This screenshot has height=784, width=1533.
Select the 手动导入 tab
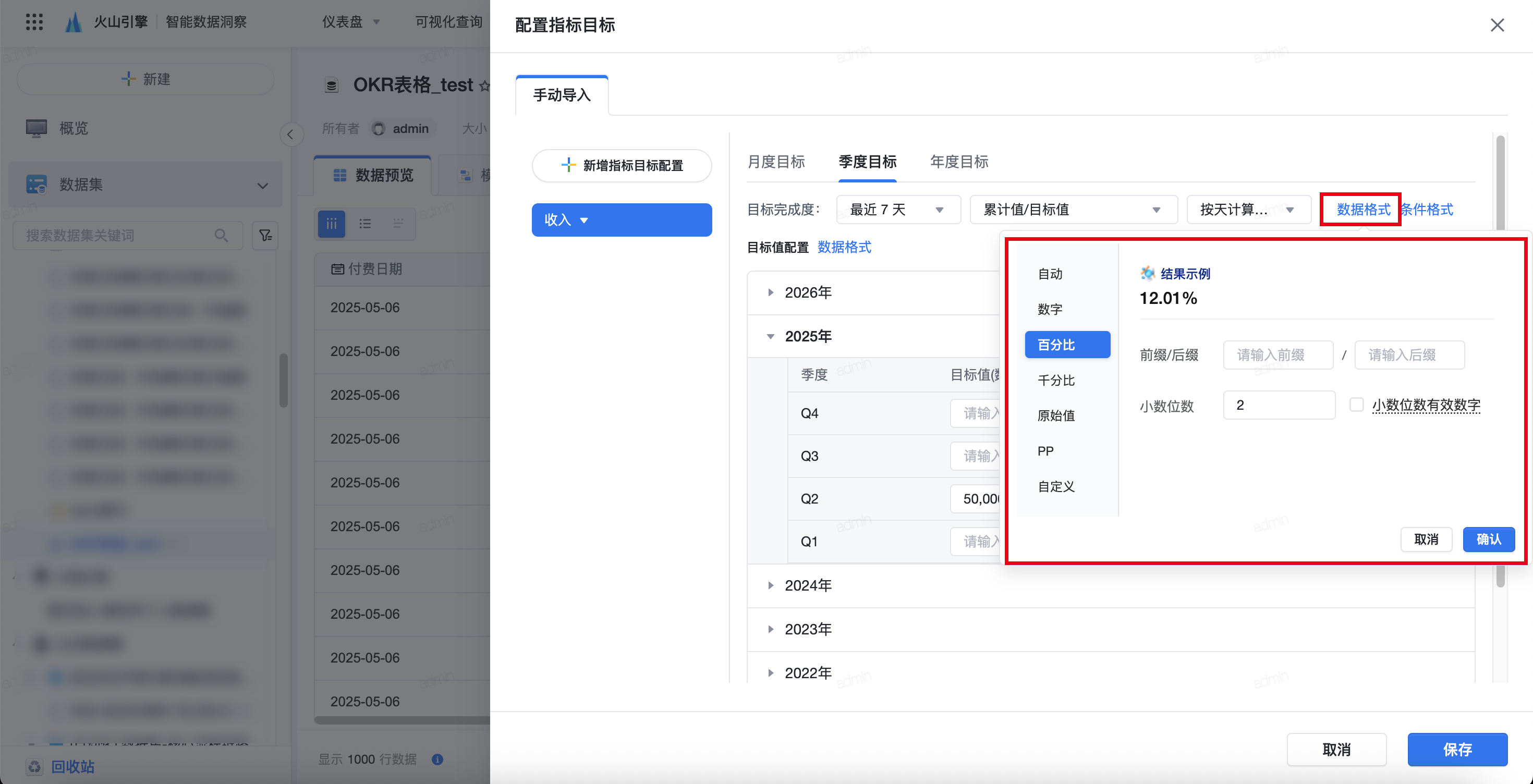pos(562,95)
